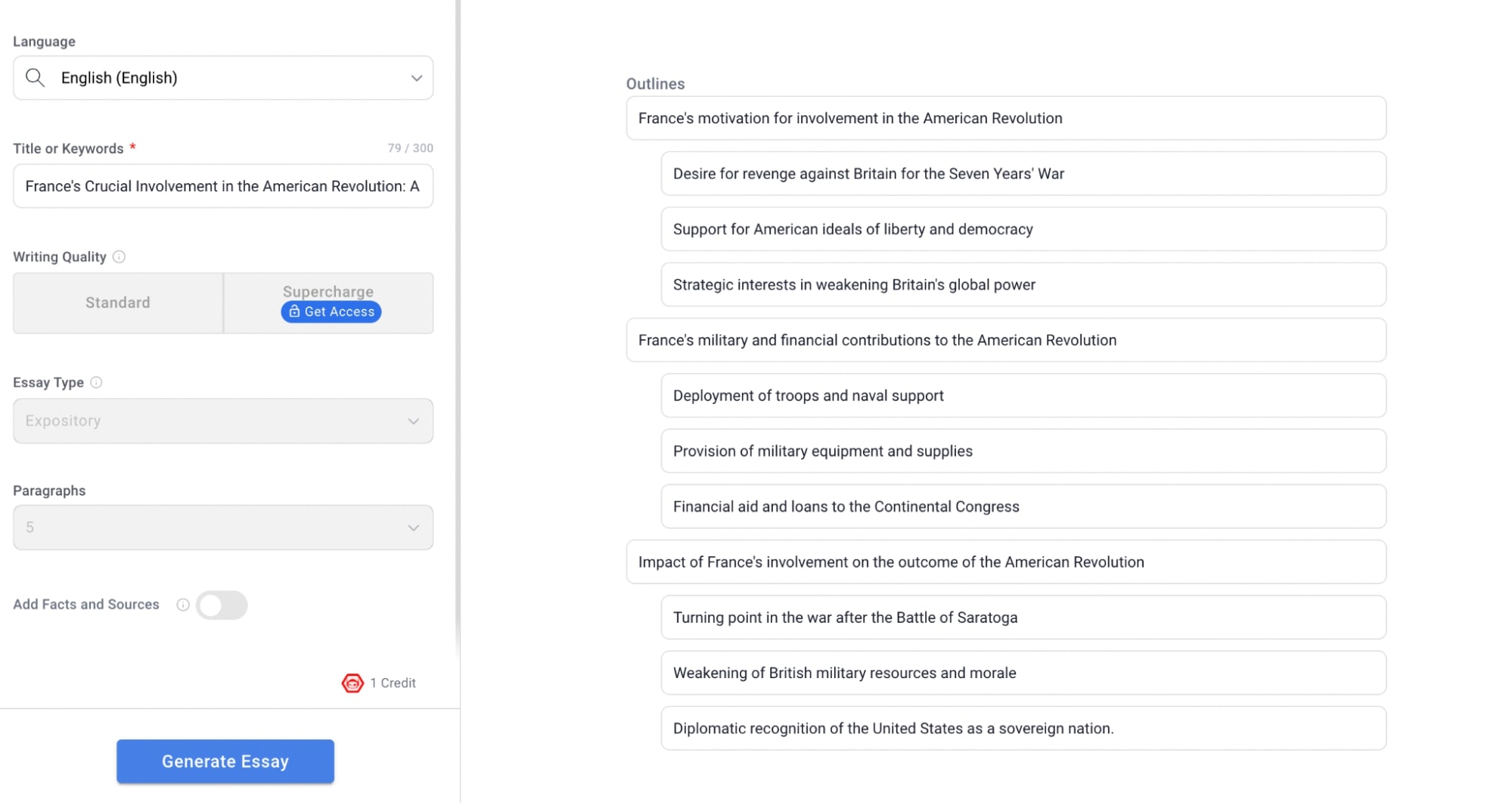Click the Get Access button
Image resolution: width=1512 pixels, height=803 pixels.
tap(331, 312)
